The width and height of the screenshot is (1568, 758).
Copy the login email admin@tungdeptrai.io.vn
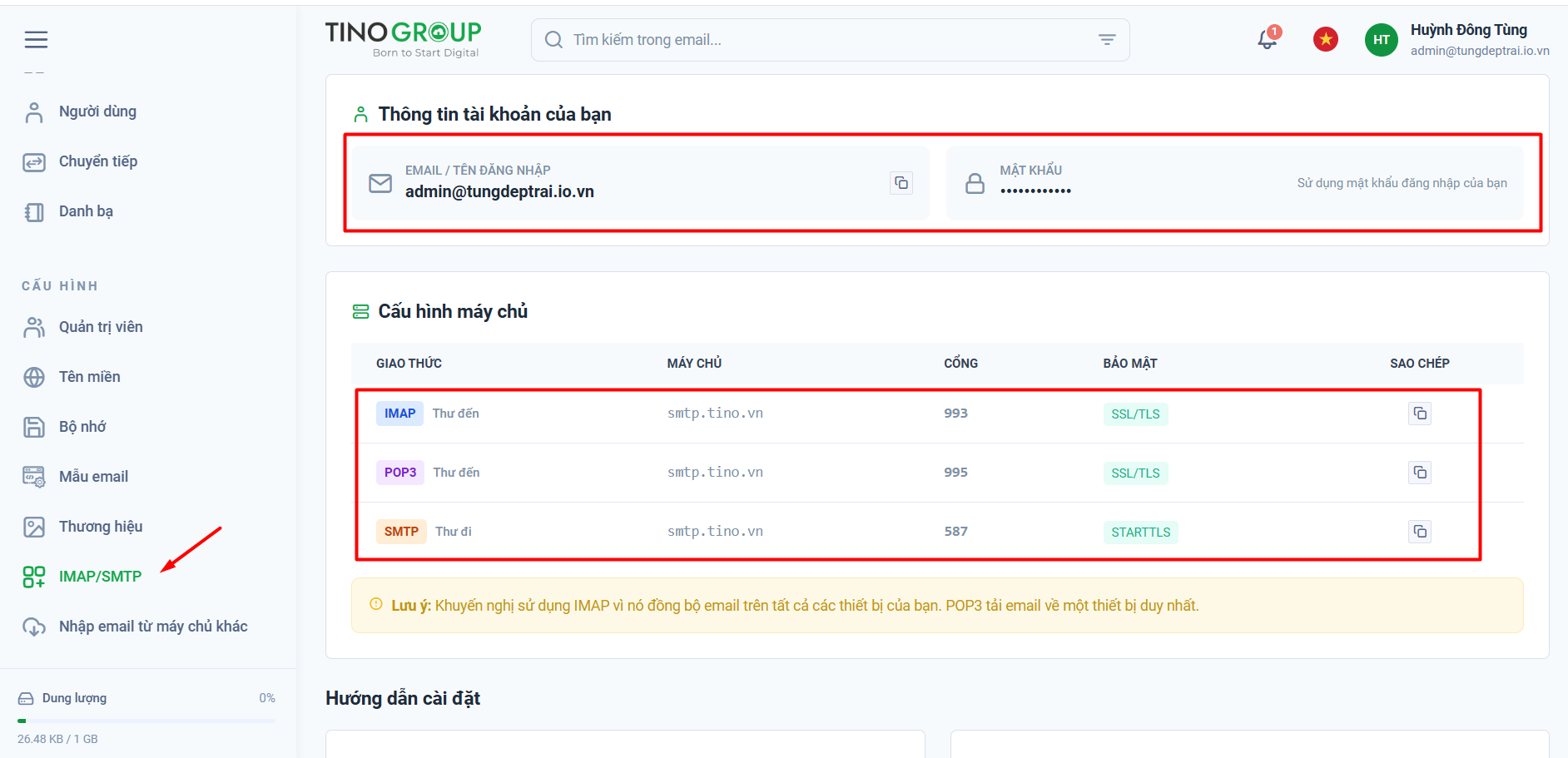point(901,182)
